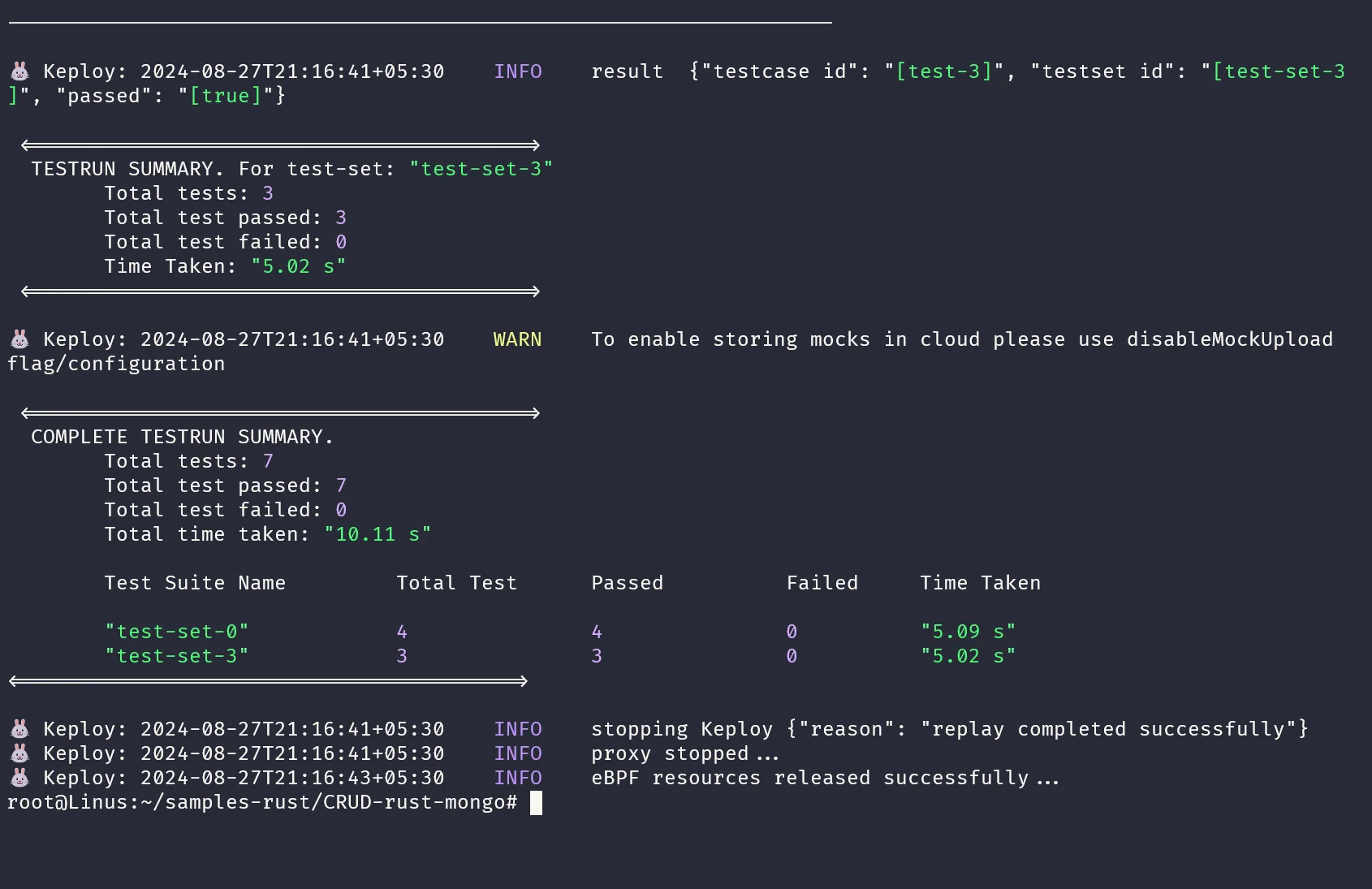Click the Failed column header
Image resolution: width=1372 pixels, height=889 pixels.
click(x=822, y=583)
